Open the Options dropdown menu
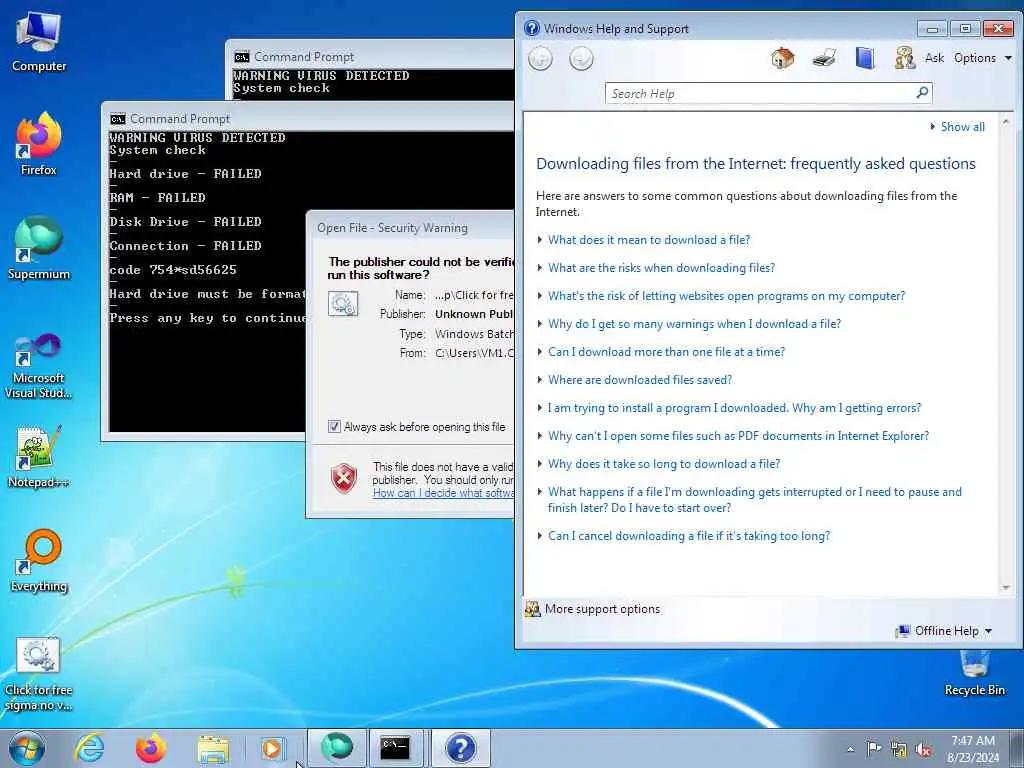1024x768 pixels. click(x=982, y=58)
